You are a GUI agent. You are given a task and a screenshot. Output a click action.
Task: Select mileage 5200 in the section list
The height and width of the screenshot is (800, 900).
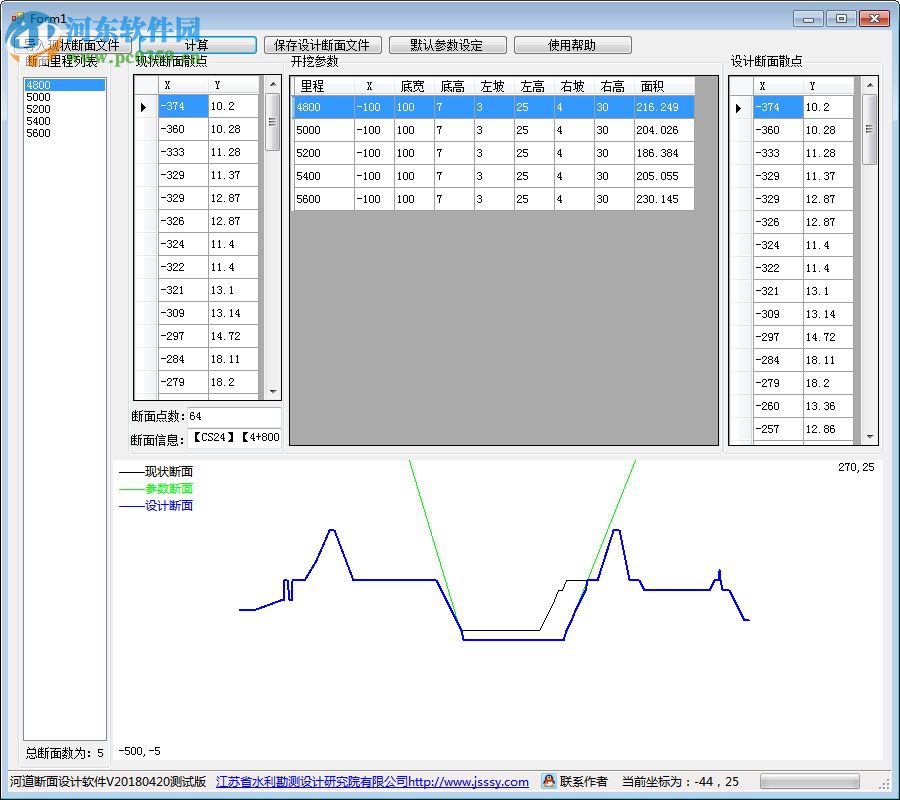tap(38, 109)
